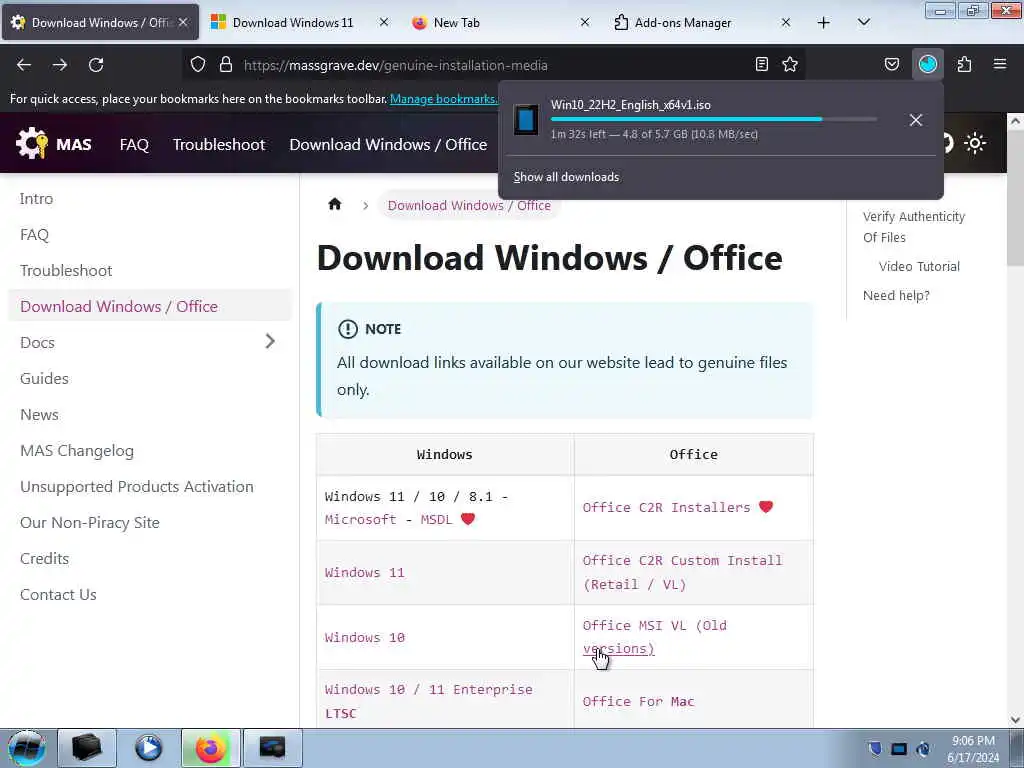Close the Download Windows 11 tab
Screen dimensions: 1024x768
point(384,22)
